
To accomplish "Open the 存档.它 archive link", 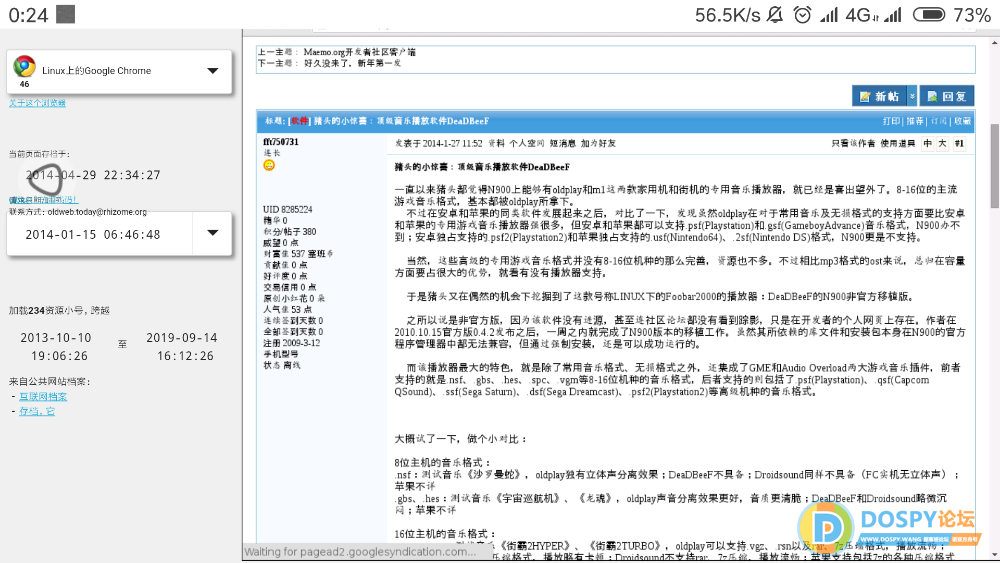I will [37, 411].
